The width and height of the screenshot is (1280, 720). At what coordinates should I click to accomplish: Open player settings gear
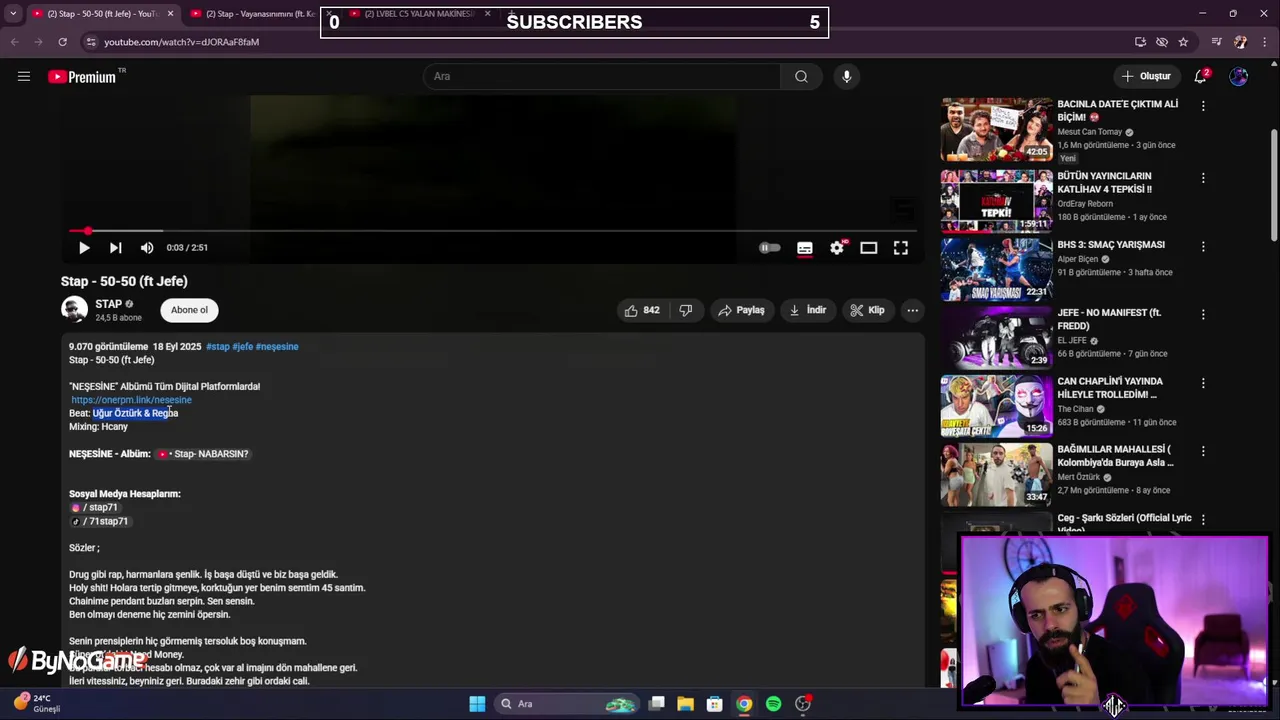837,248
